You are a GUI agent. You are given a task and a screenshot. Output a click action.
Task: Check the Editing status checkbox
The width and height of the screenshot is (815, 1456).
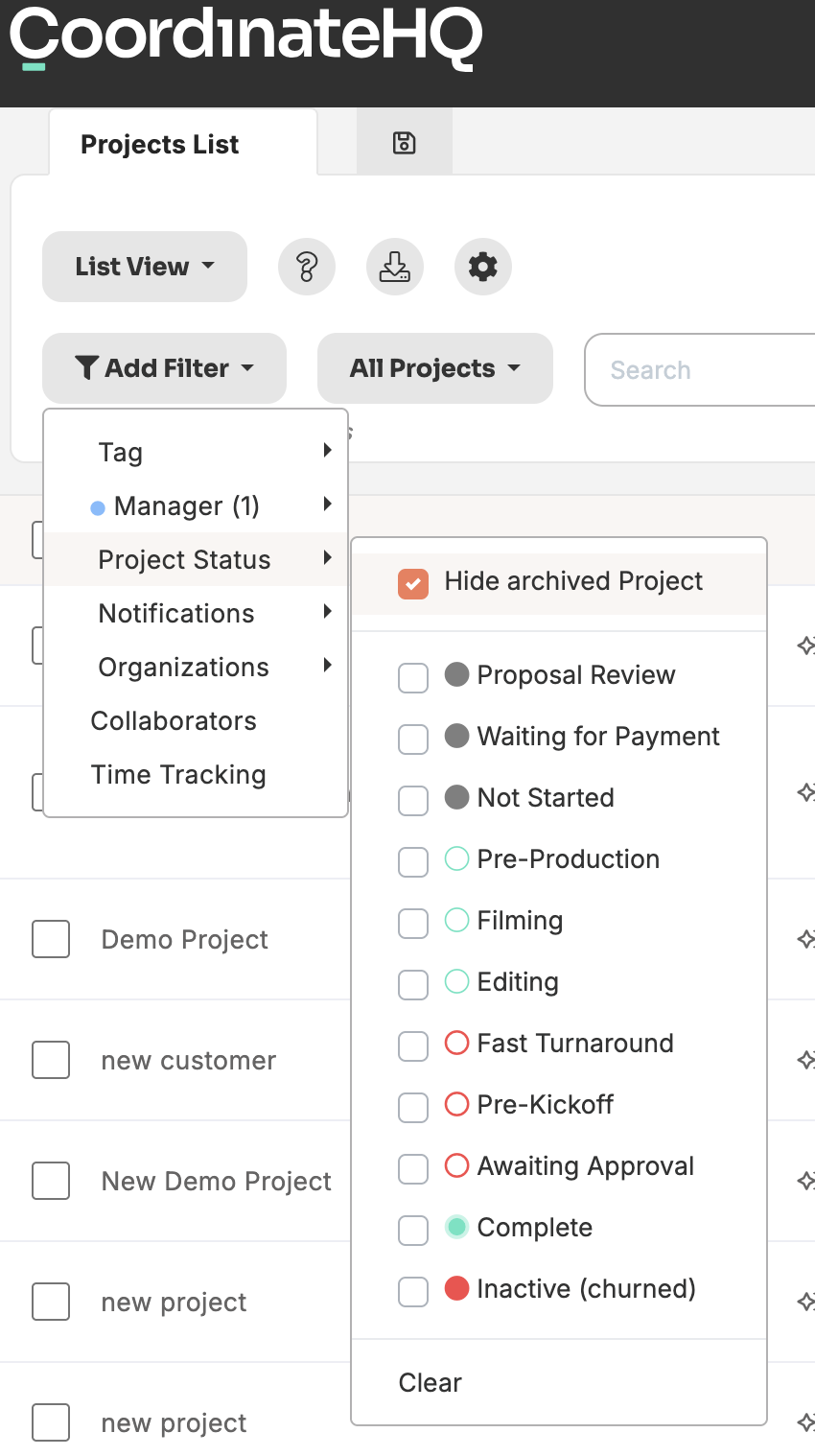413,984
